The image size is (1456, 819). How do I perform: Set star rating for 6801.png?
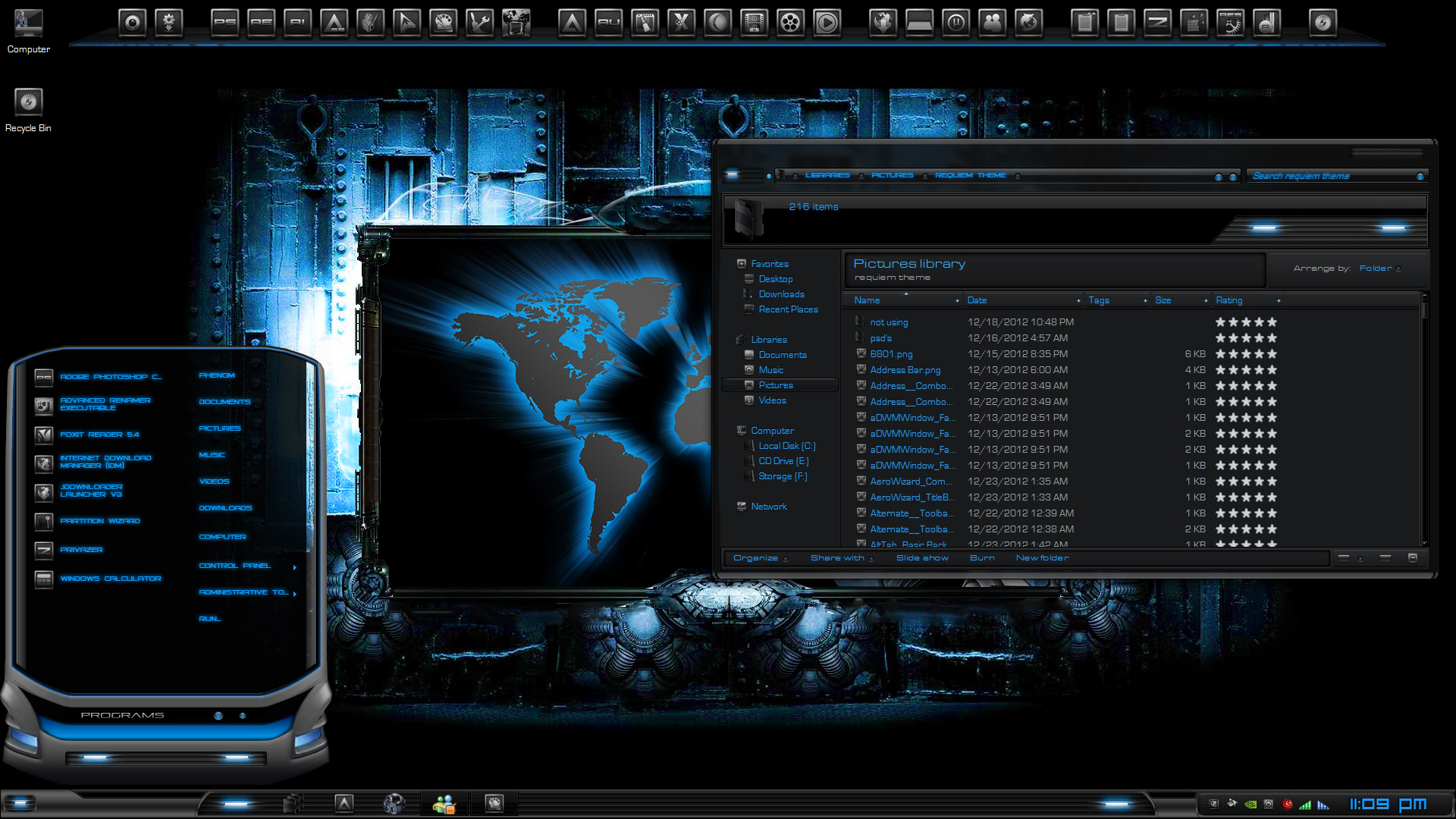(1246, 354)
